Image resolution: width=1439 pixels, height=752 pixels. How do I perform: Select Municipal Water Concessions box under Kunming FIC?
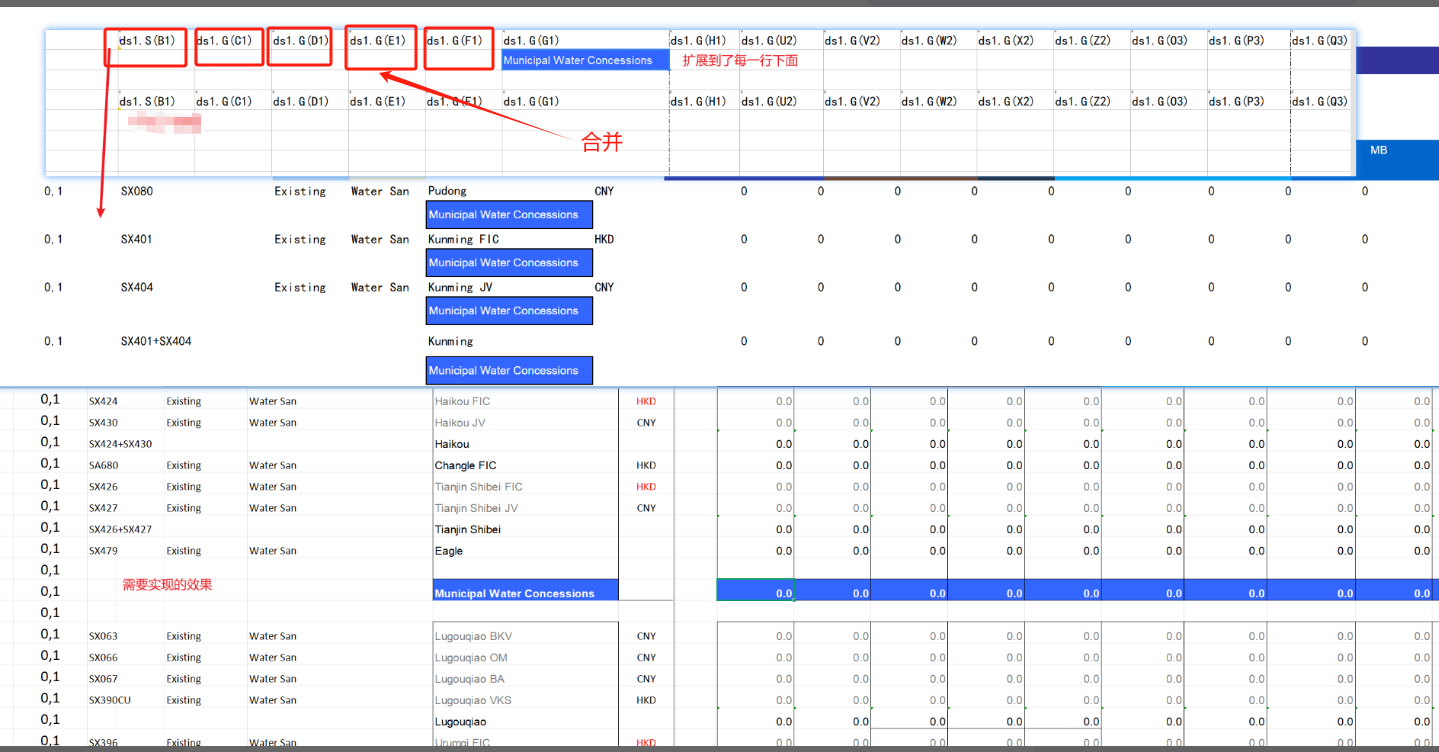(x=509, y=262)
